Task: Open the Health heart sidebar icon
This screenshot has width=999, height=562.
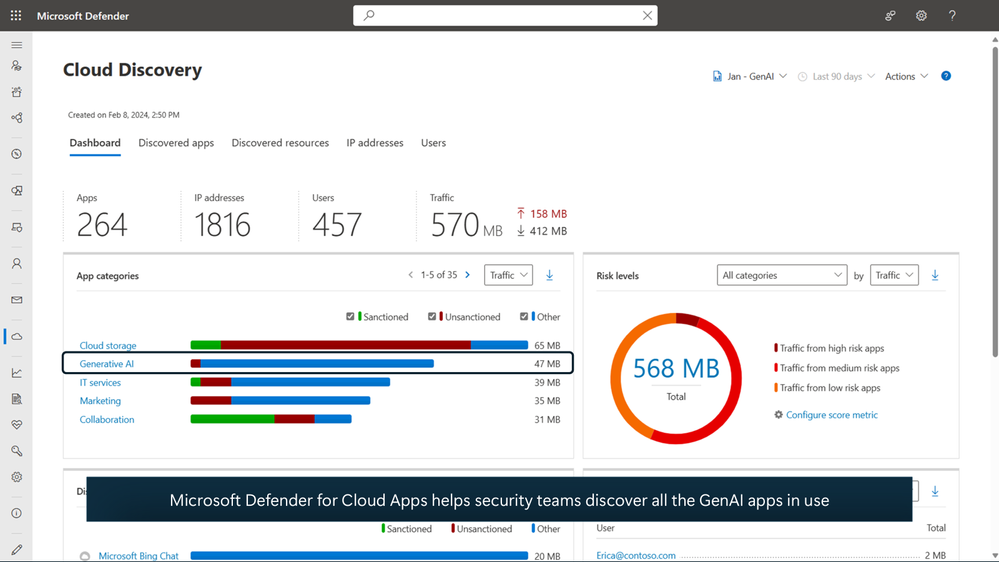Action: point(17,424)
